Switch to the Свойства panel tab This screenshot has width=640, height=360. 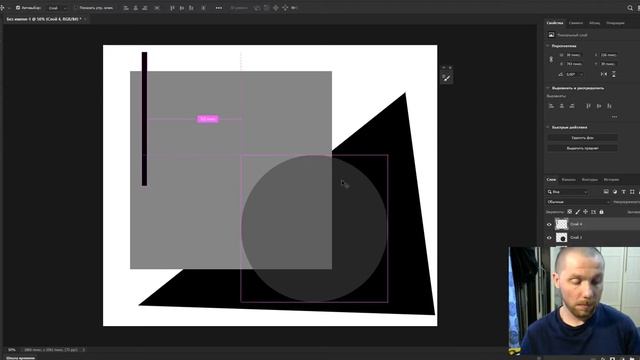tap(555, 23)
